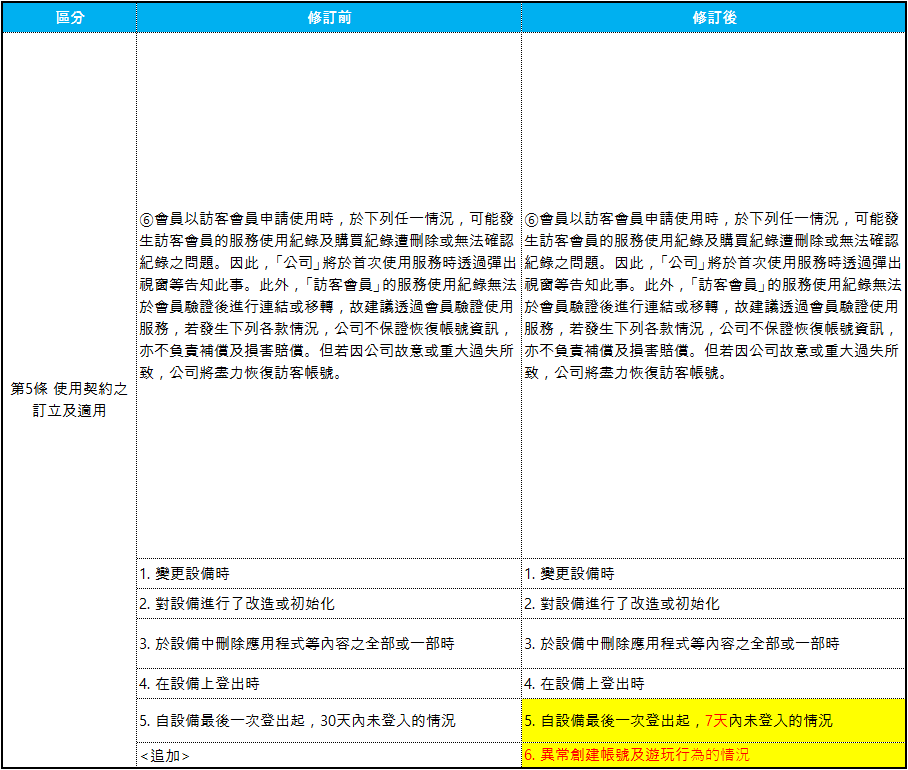Click '4. 在設備上登出時' in the 修訂後 column
The height and width of the screenshot is (770, 908).
pyautogui.click(x=584, y=683)
